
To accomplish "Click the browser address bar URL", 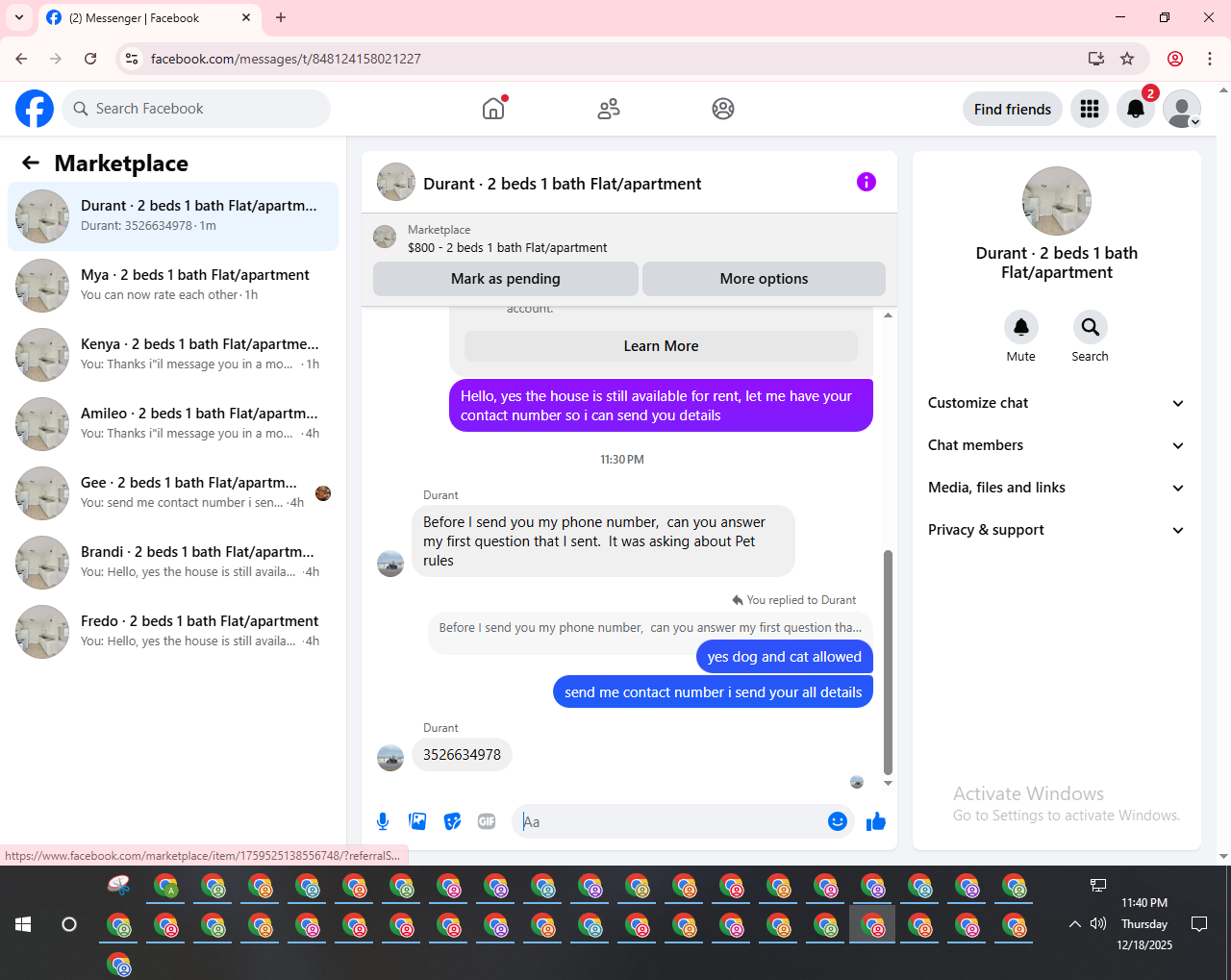I will [286, 59].
